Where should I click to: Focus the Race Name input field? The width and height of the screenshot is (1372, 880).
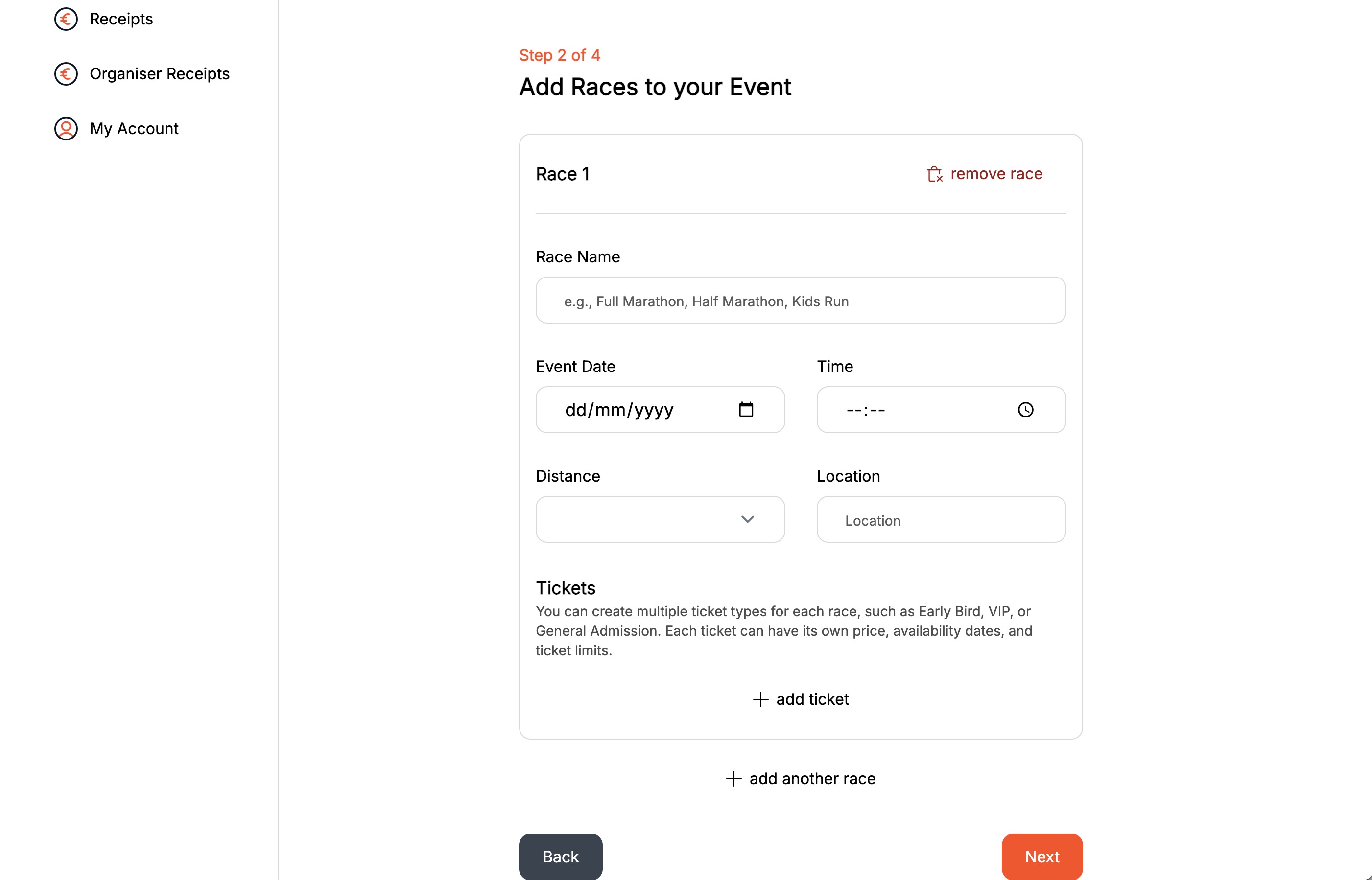click(x=800, y=301)
